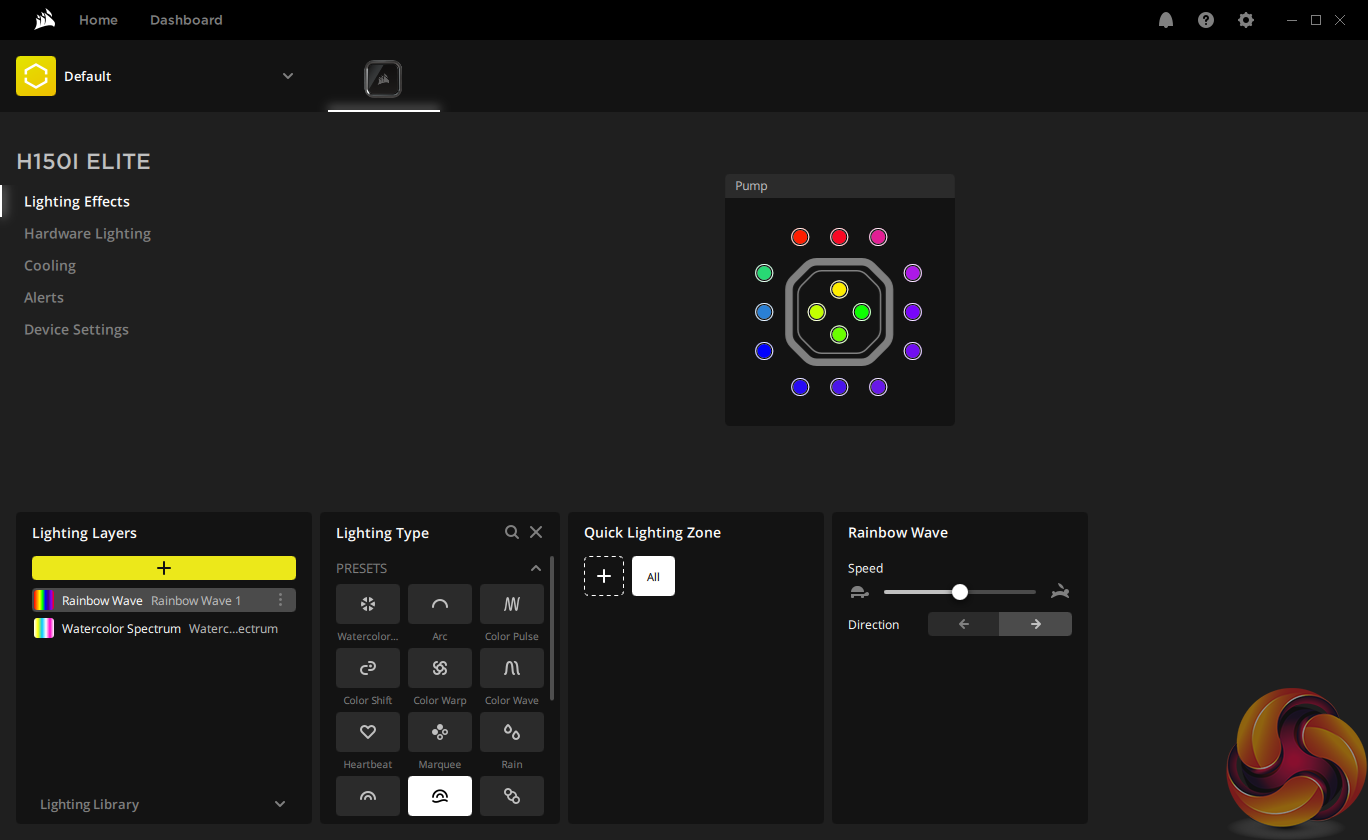Open Device Settings
The height and width of the screenshot is (840, 1368).
76,330
